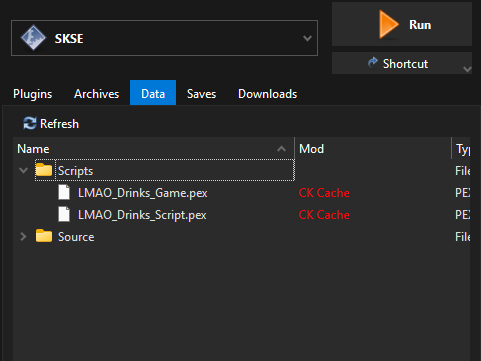Click the Refresh arrows icon
481x361 pixels.
(30, 123)
